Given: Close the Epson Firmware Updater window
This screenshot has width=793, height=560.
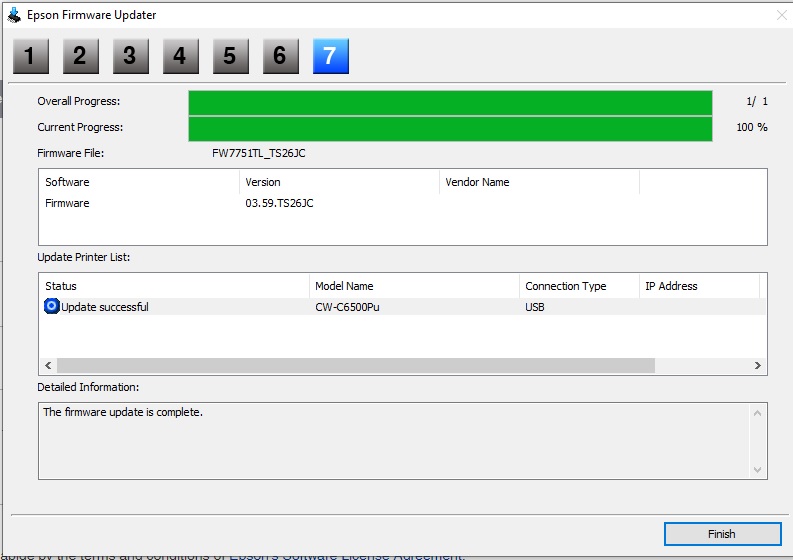Looking at the screenshot, I should click(x=781, y=15).
